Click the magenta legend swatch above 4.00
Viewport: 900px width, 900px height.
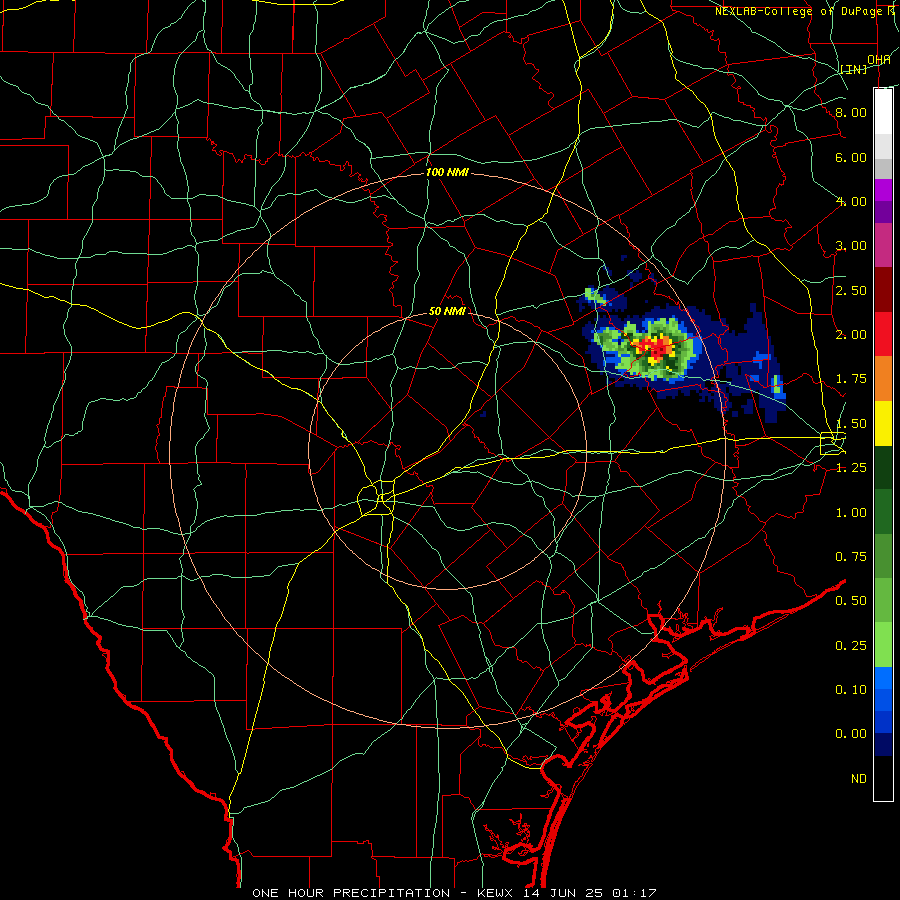(883, 190)
